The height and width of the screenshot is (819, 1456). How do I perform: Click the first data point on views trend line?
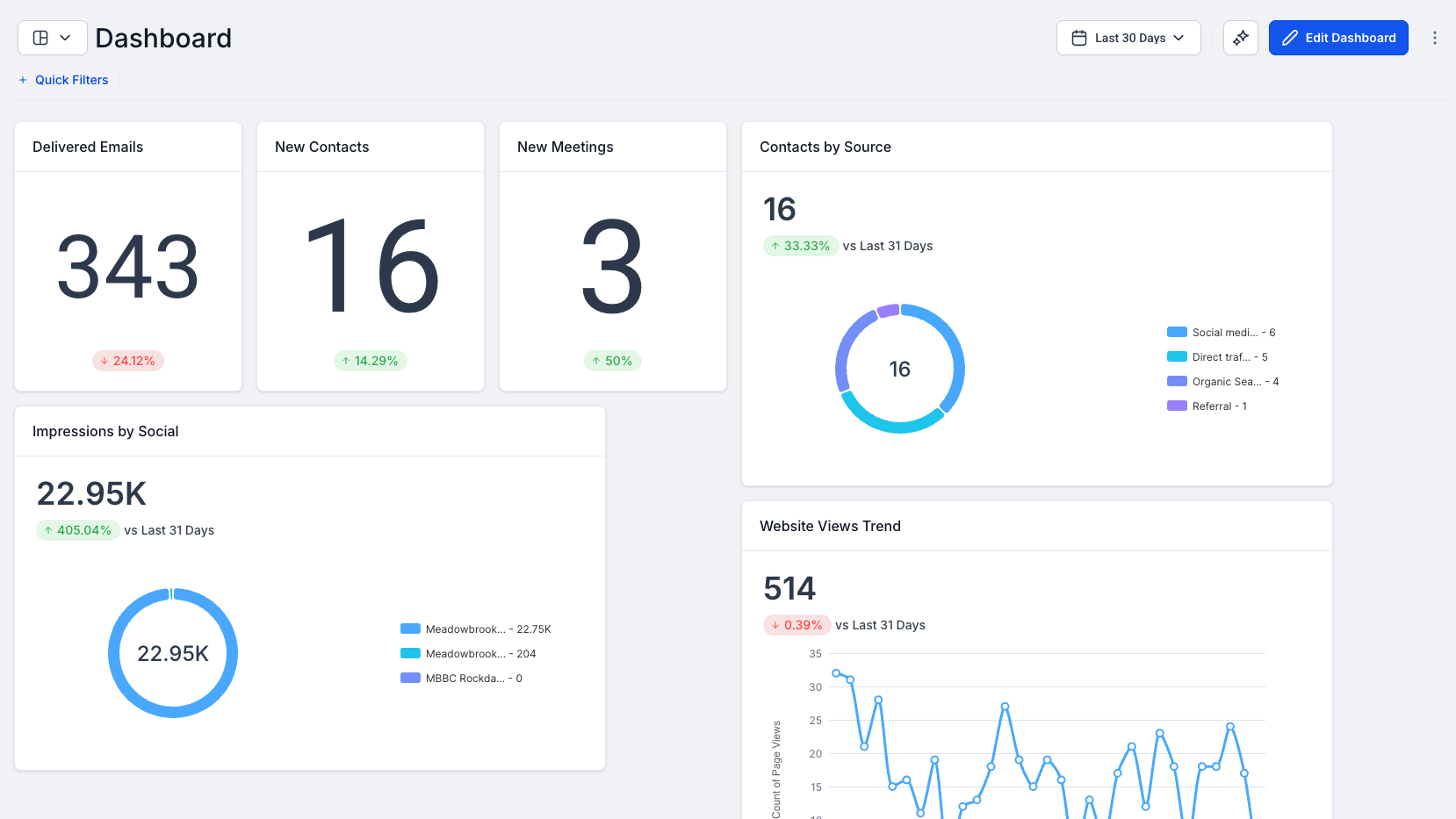point(836,673)
